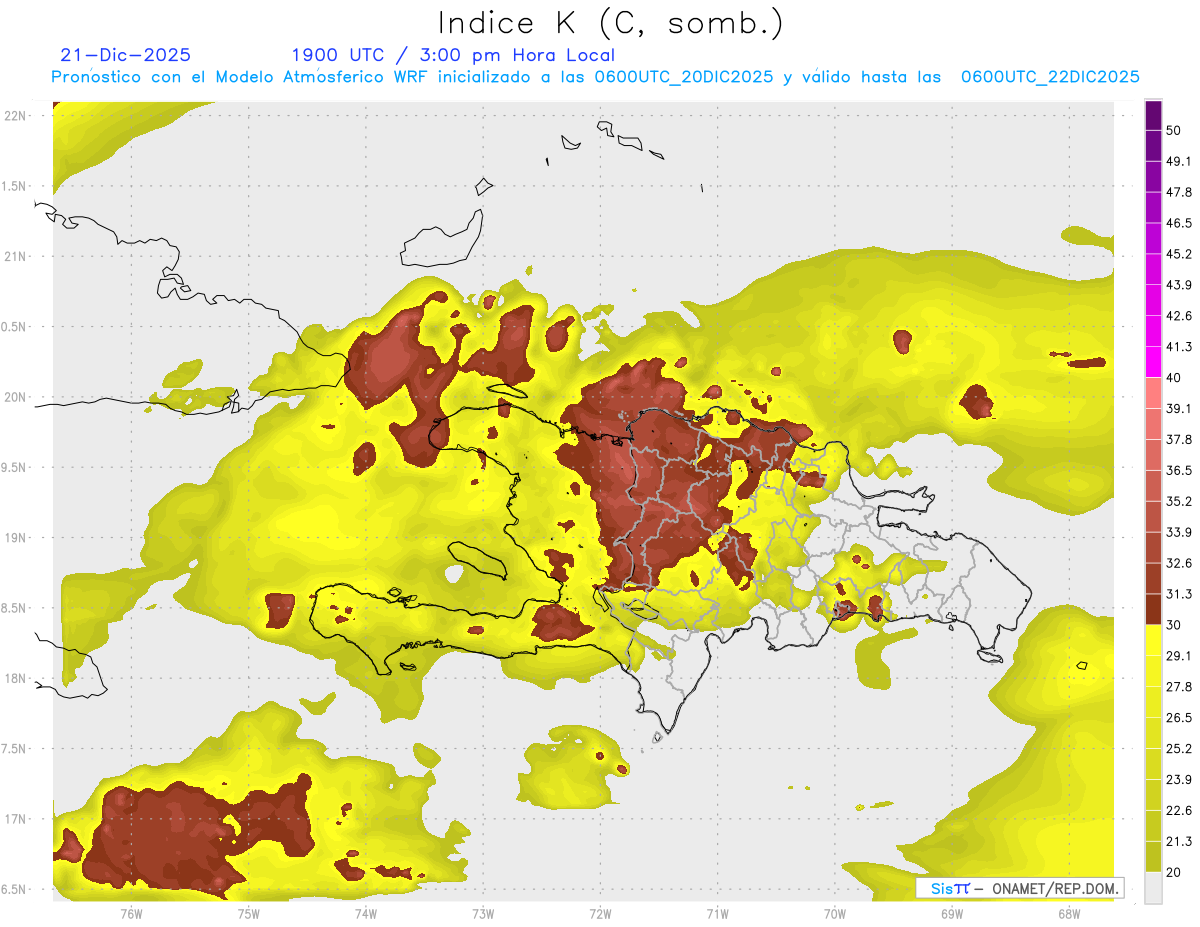Click the map title "Indice K (C, somb.)"
This screenshot has width=1200, height=927.
click(x=610, y=22)
